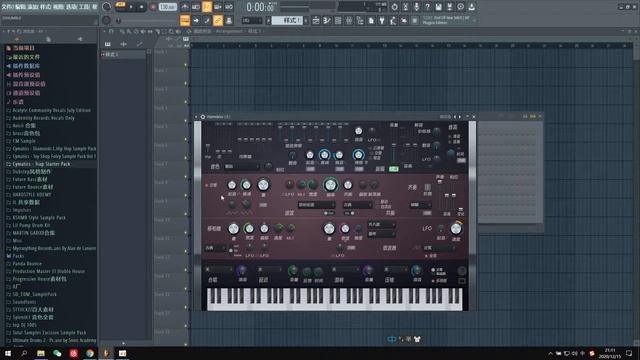Open the 选项 menu
640x360 pixels.
[x=72, y=7]
